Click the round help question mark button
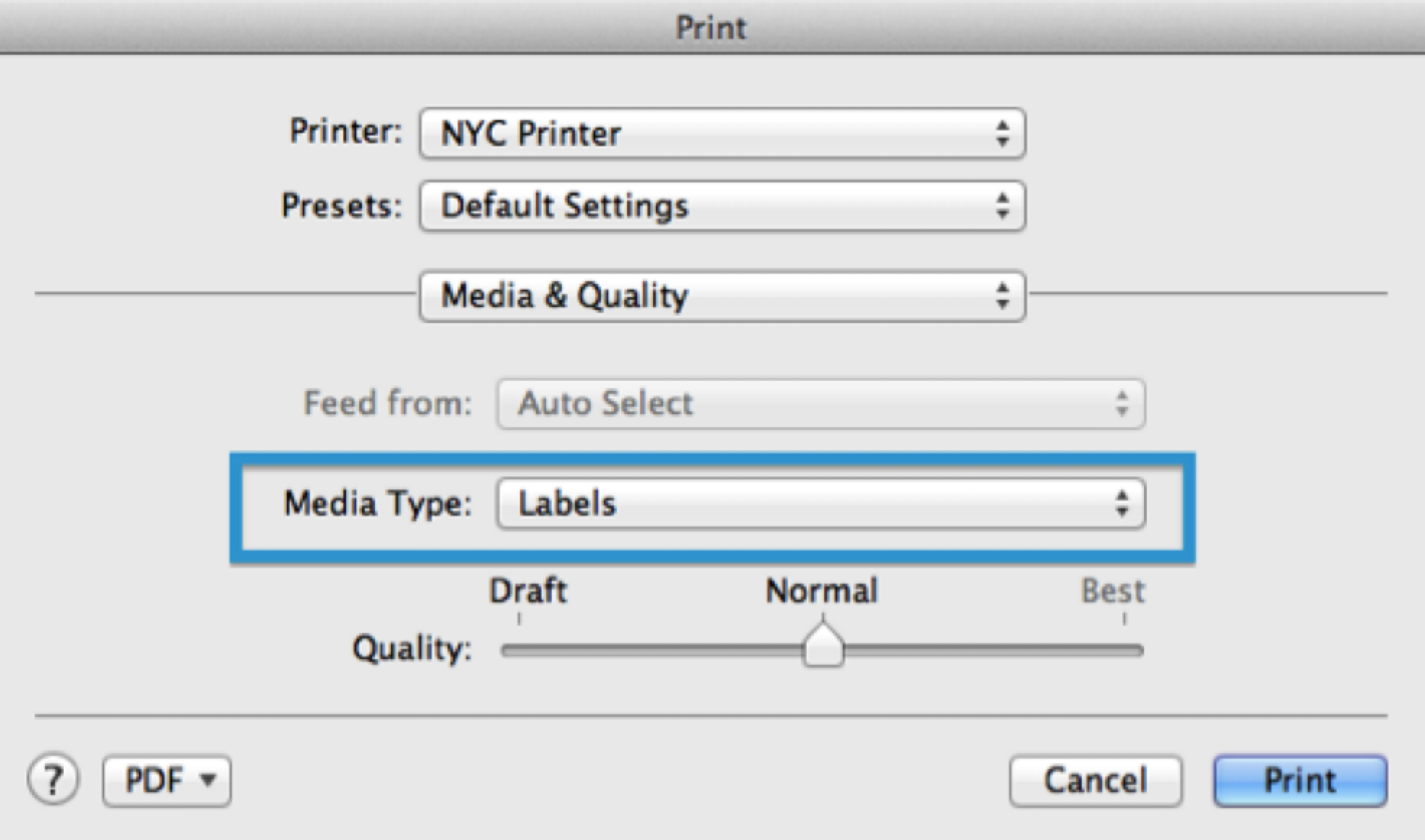 coord(53,780)
